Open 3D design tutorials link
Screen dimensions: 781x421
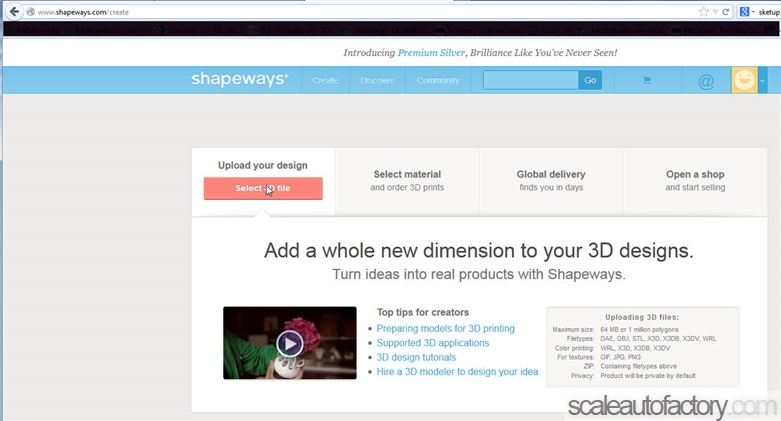[416, 357]
